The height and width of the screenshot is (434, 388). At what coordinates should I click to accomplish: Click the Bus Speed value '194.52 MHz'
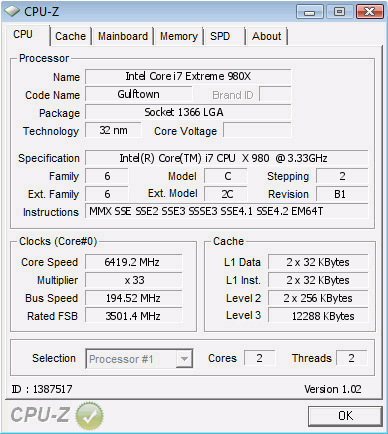pos(134,298)
